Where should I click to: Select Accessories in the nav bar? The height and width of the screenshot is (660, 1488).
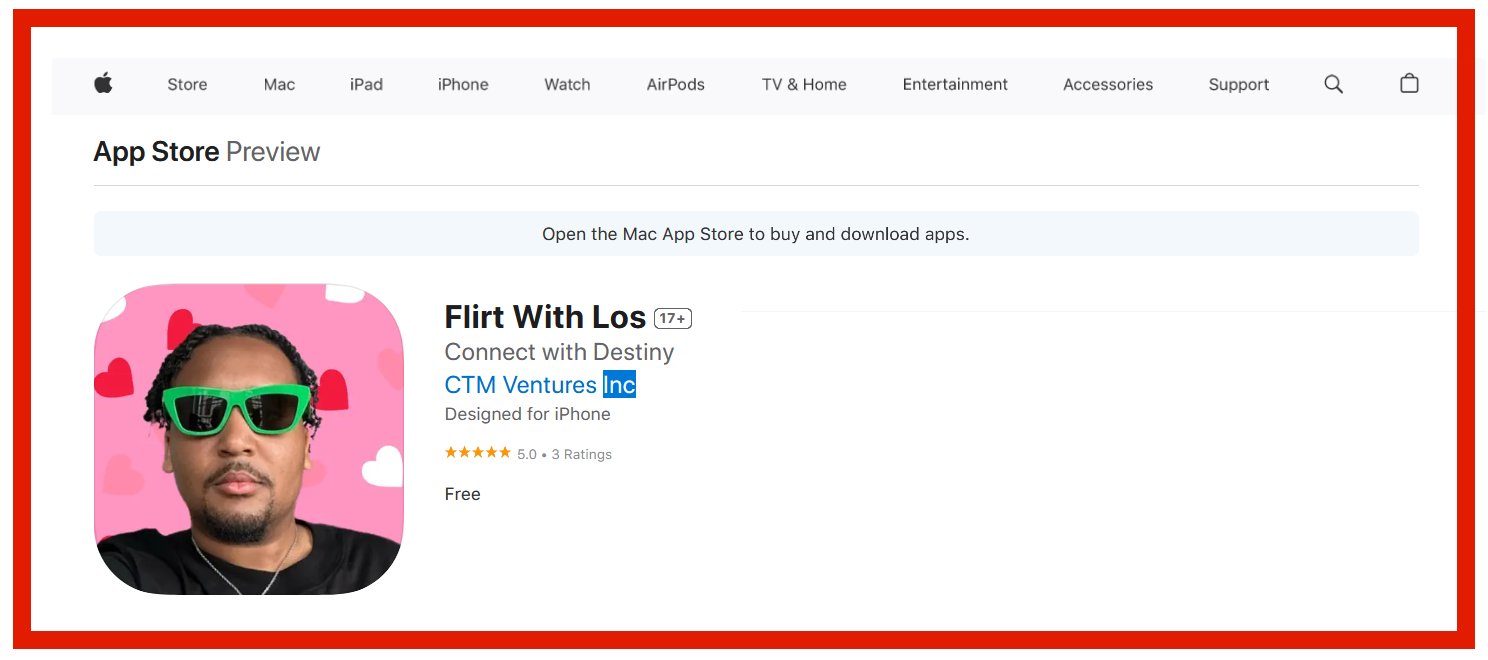click(1108, 85)
